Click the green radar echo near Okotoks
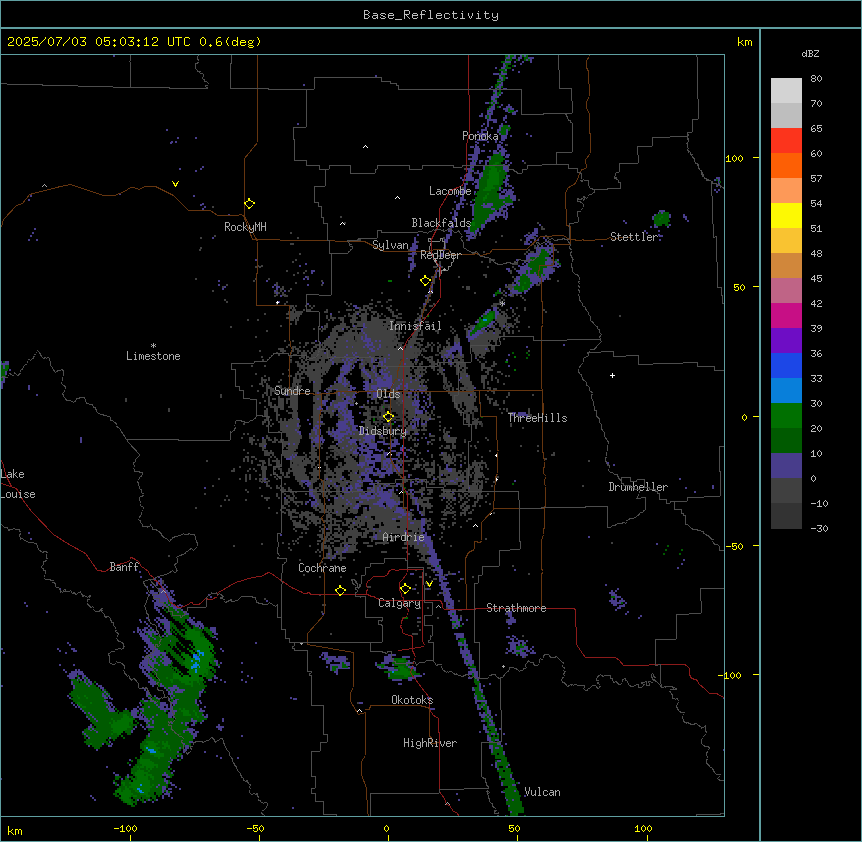This screenshot has height=842, width=862. [x=401, y=669]
